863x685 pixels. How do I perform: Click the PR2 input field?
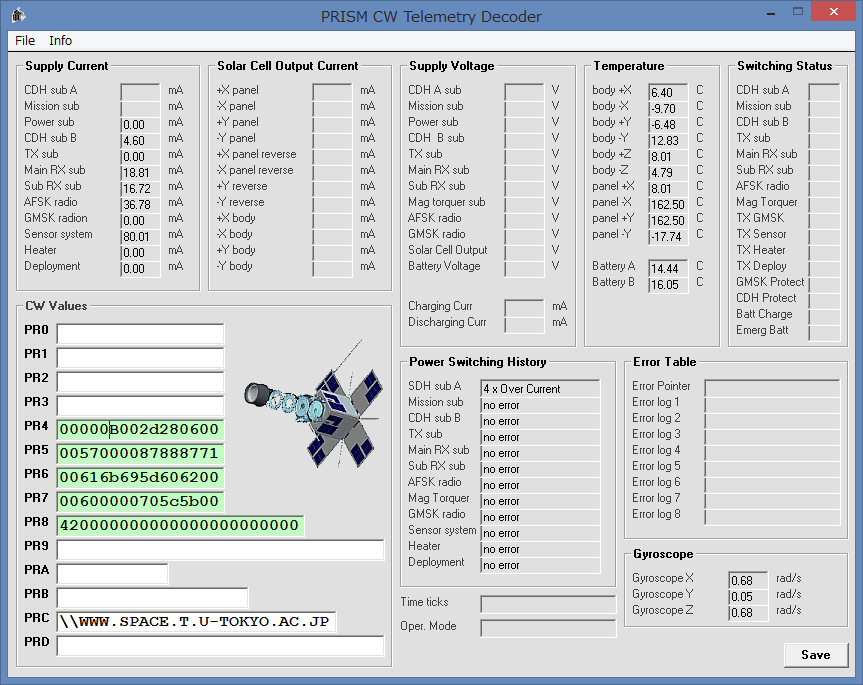140,381
